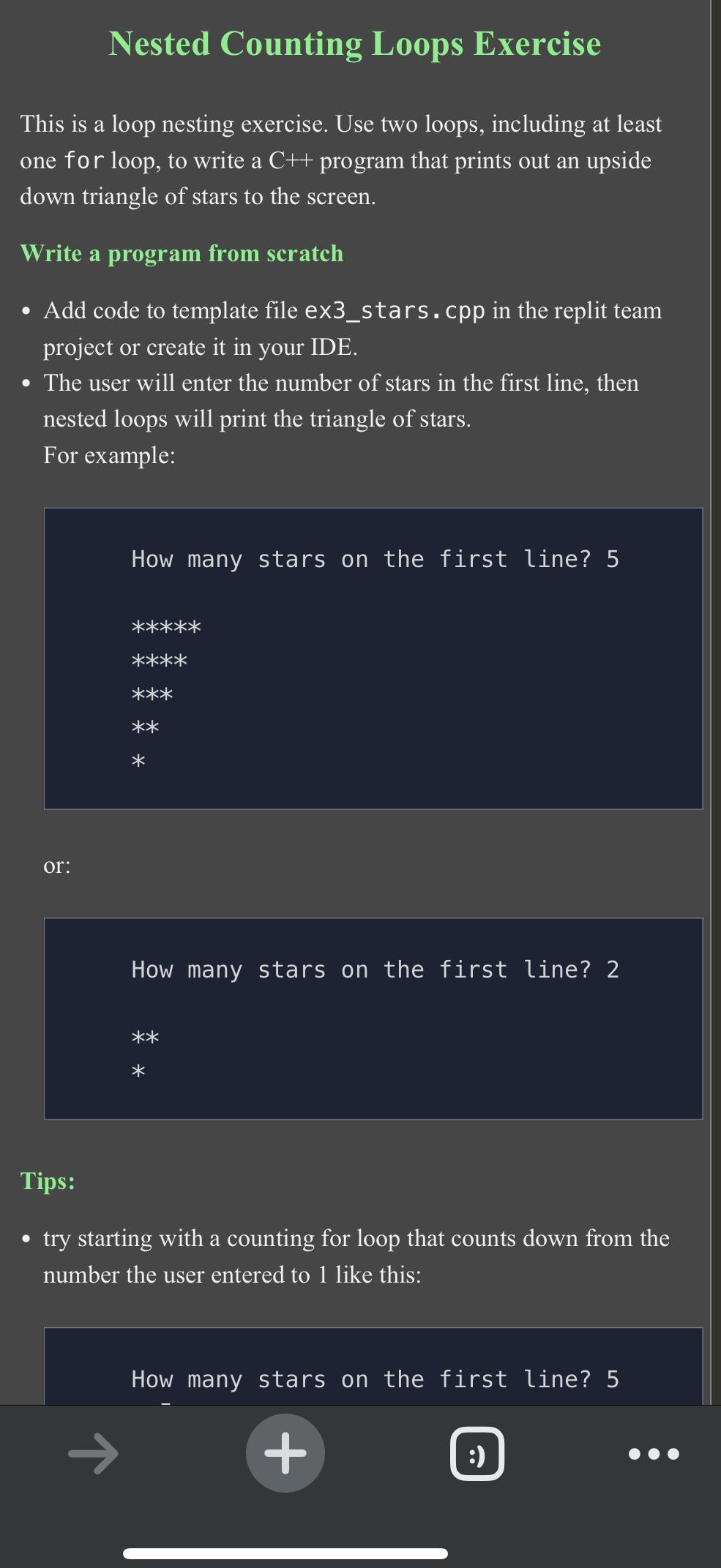Tap the plus button in the bottom toolbar
This screenshot has width=721, height=1568.
(285, 1453)
